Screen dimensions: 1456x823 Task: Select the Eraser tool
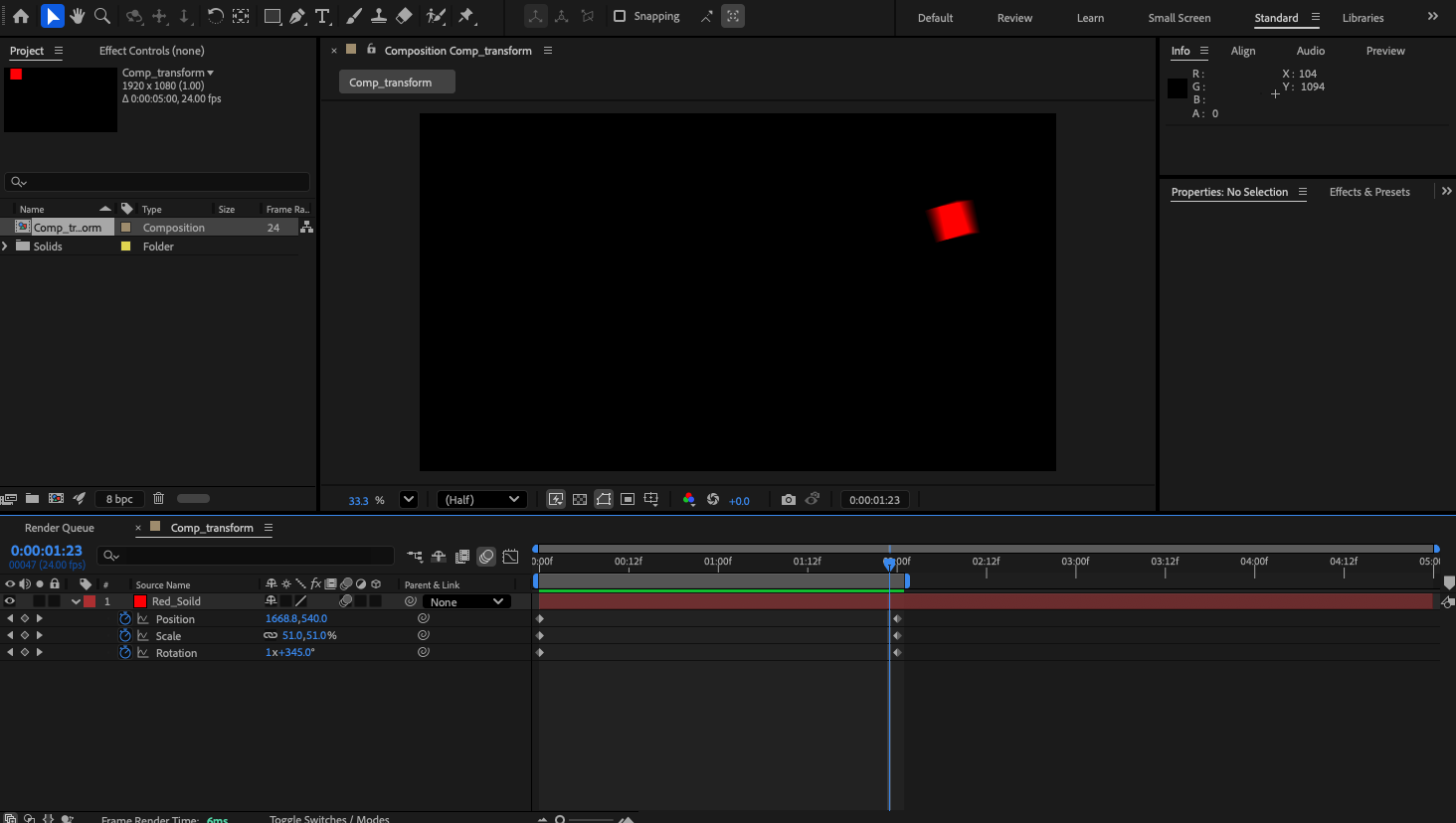[x=404, y=16]
